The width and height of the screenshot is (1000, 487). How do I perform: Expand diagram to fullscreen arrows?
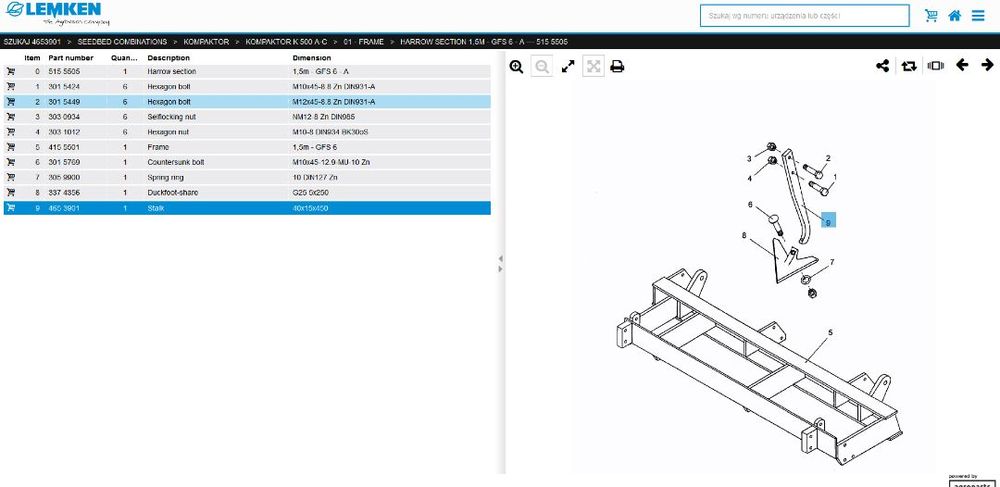(568, 66)
